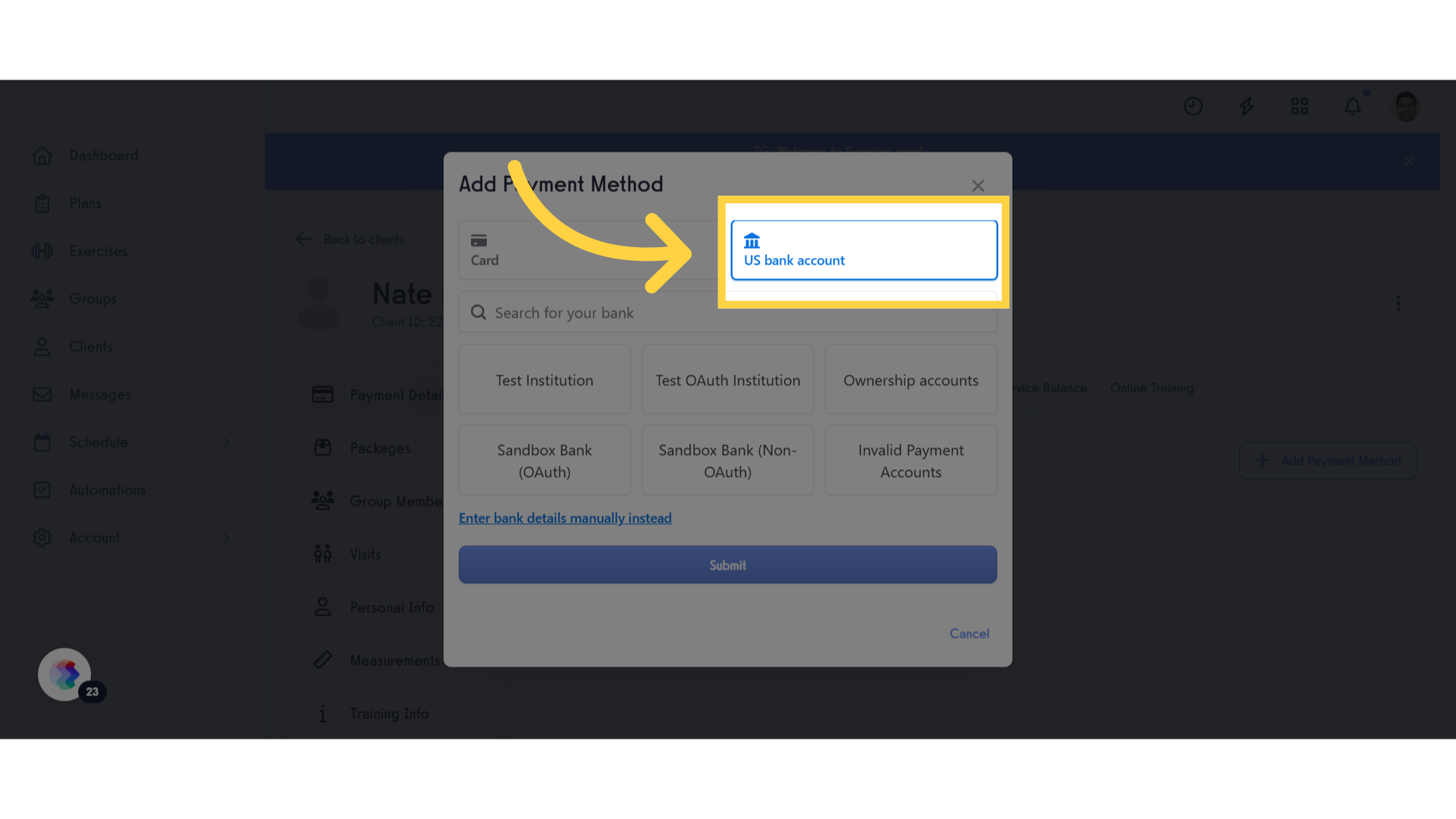Click the notifications bell icon

(x=1352, y=106)
